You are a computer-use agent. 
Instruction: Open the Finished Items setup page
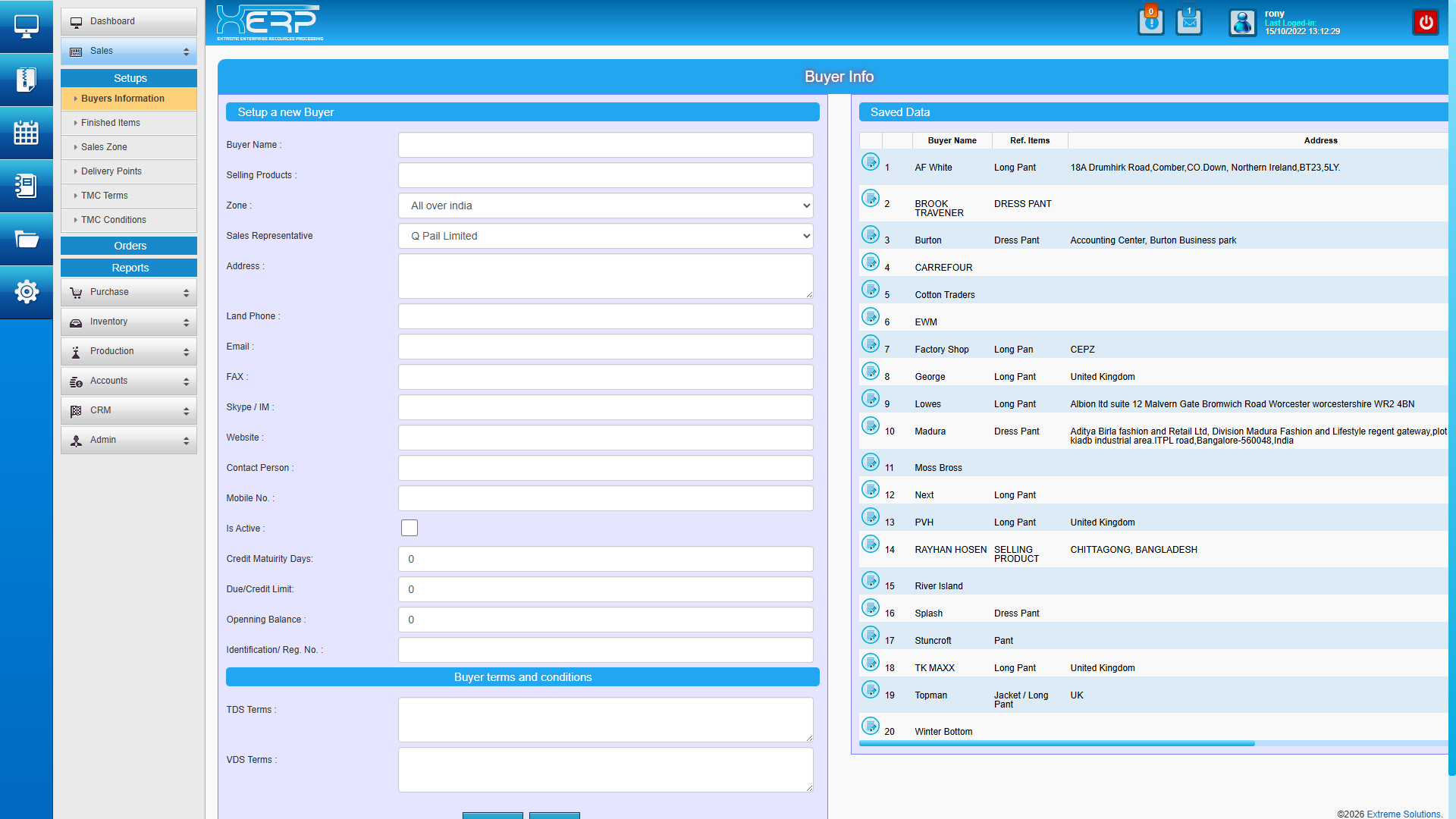point(111,123)
